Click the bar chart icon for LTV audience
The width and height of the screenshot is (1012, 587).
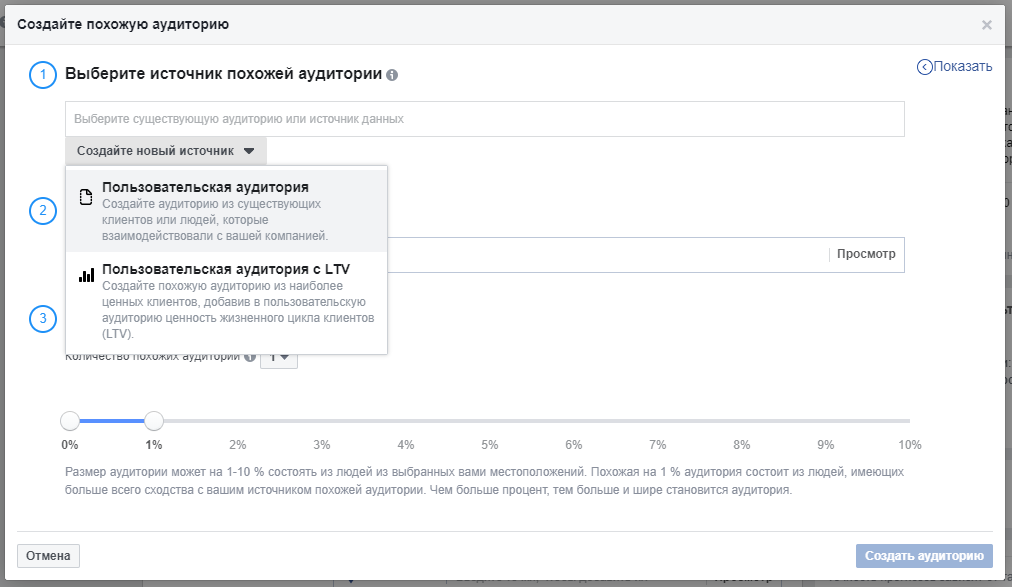coord(86,275)
